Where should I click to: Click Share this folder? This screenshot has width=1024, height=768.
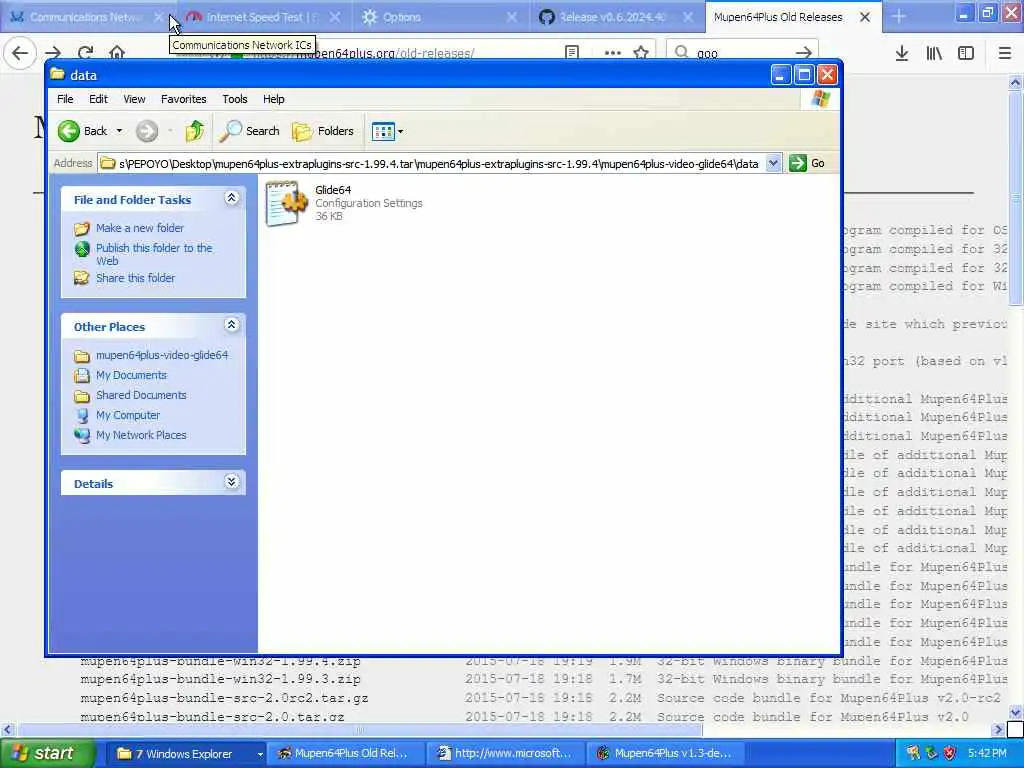click(x=135, y=278)
